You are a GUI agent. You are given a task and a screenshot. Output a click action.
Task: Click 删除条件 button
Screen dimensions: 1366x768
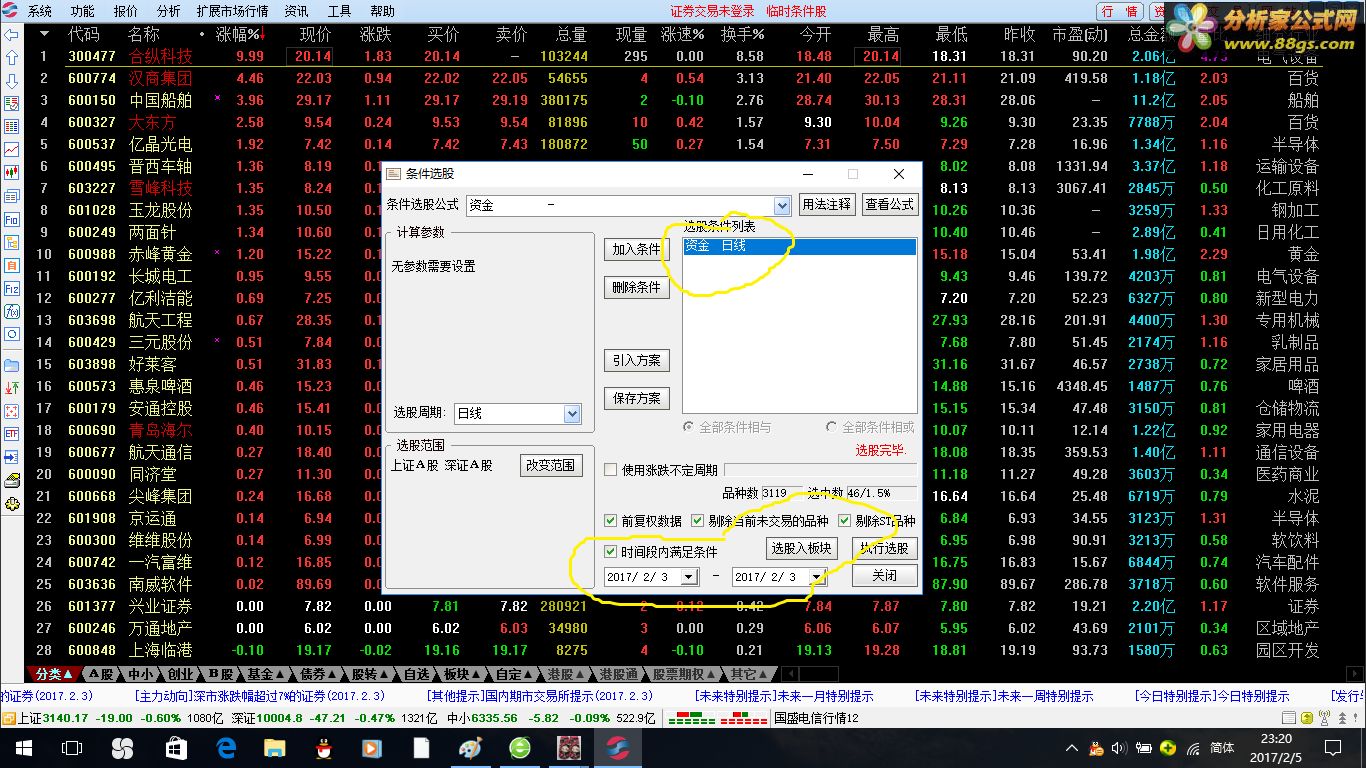click(637, 287)
